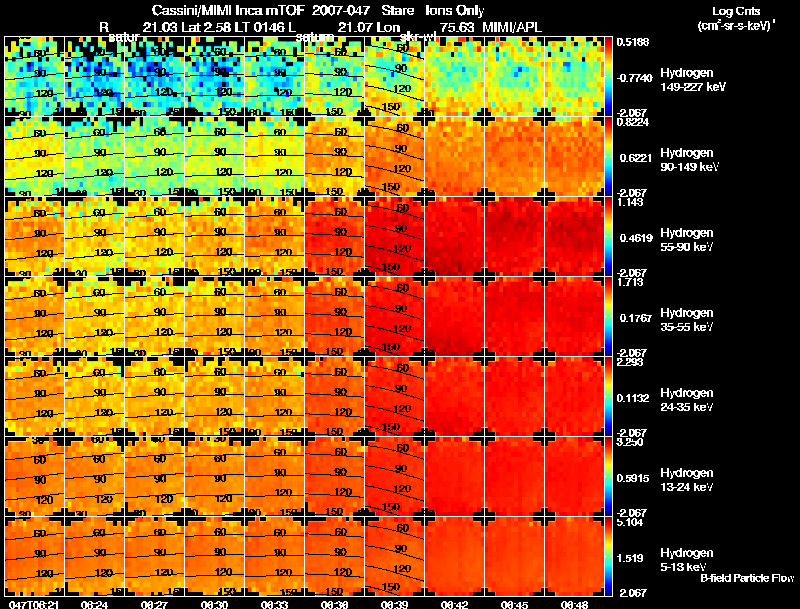This screenshot has width=800, height=609.
Task: Open the 13-24 keV panel at 06:36
Action: click(334, 477)
